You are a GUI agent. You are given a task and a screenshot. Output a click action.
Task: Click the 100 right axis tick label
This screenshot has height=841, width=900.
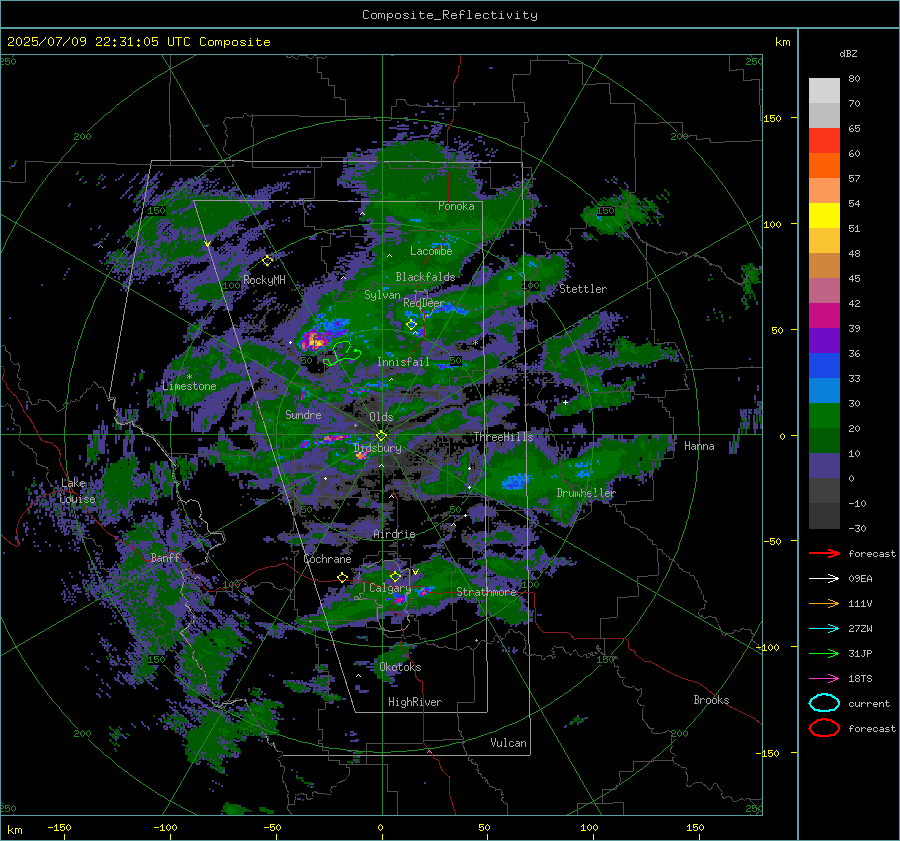[x=772, y=224]
